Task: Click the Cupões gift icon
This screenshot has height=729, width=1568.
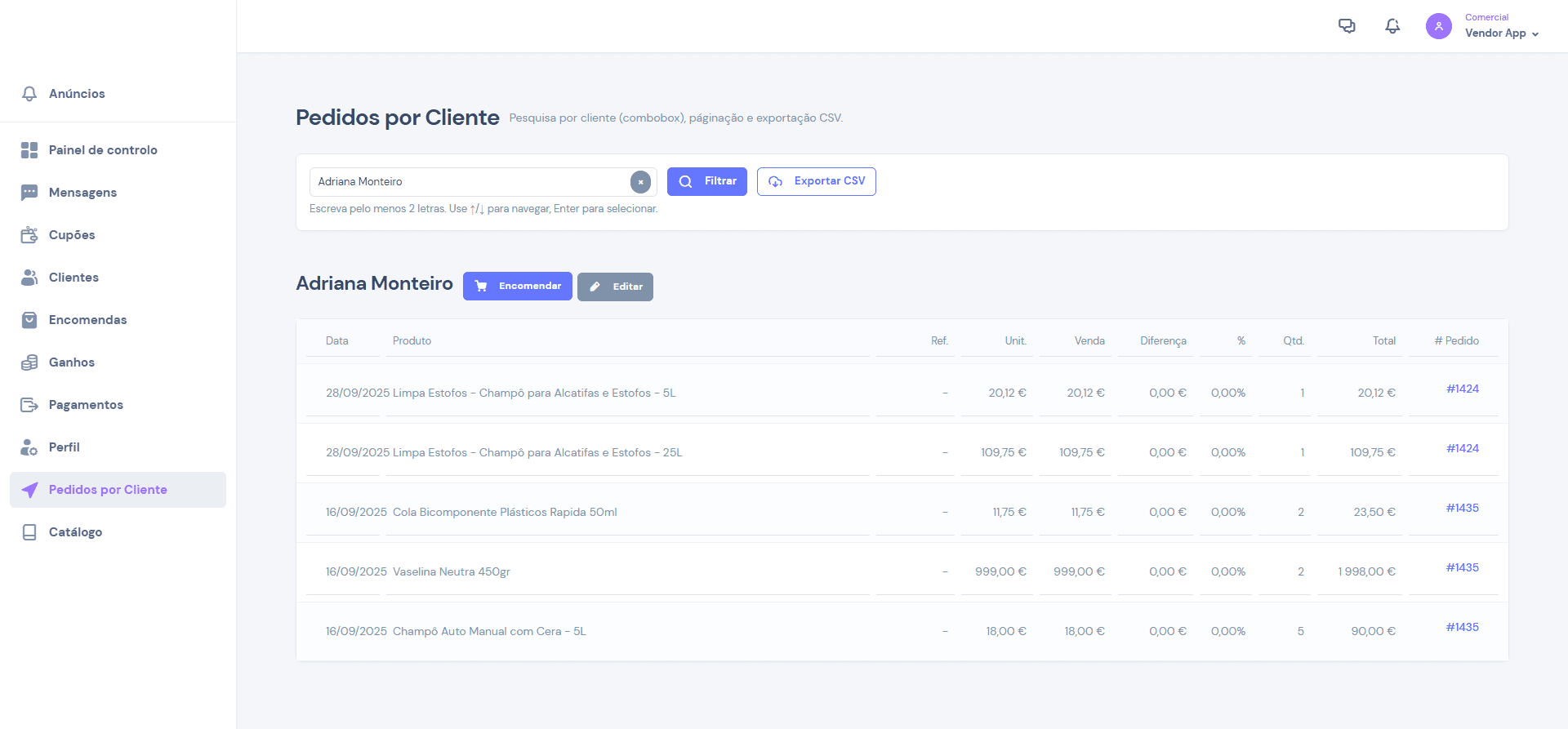Action: pyautogui.click(x=29, y=235)
